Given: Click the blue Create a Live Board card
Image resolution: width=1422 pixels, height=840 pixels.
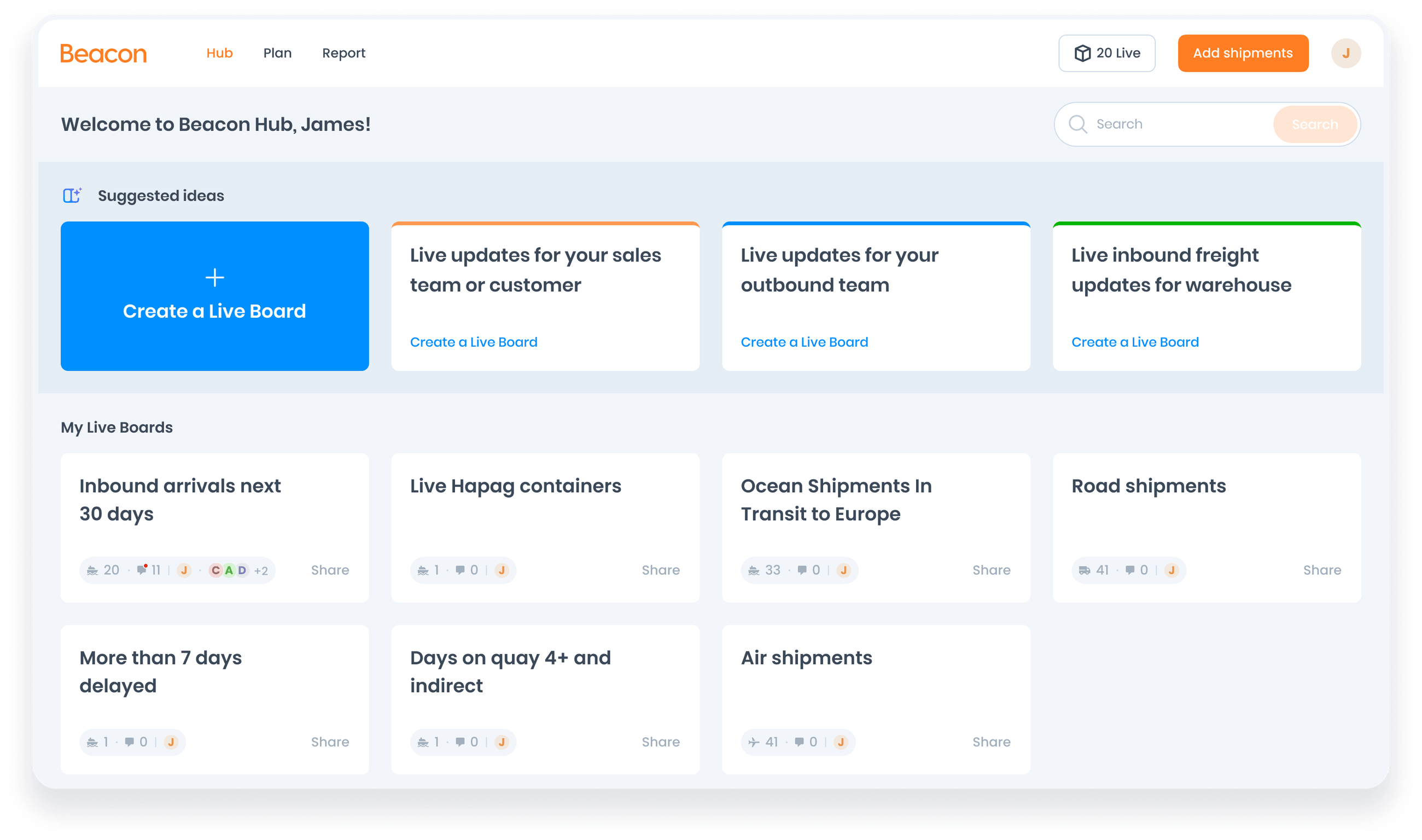Looking at the screenshot, I should pos(214,296).
